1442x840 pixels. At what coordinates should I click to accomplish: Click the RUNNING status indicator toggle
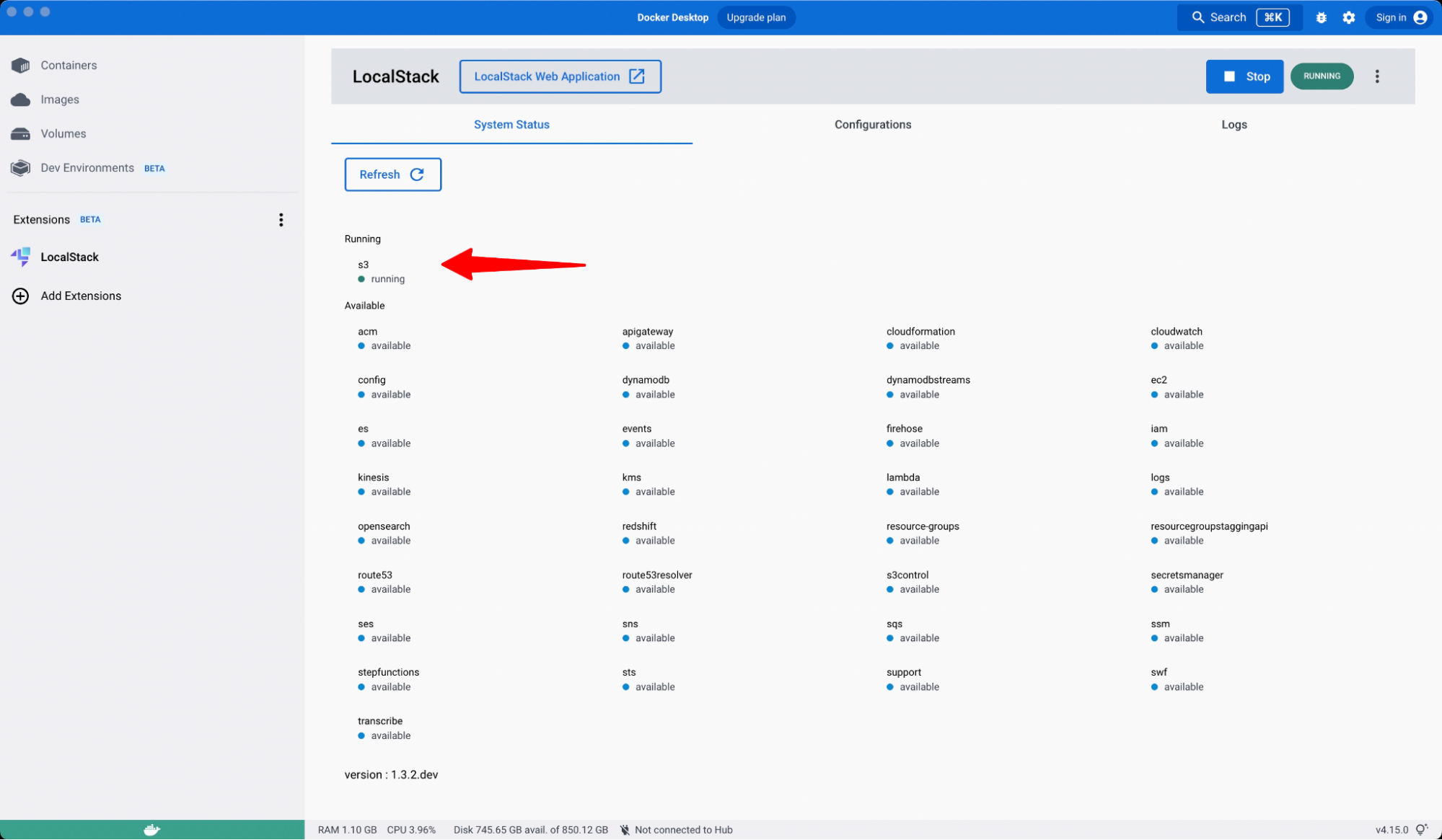click(1322, 76)
